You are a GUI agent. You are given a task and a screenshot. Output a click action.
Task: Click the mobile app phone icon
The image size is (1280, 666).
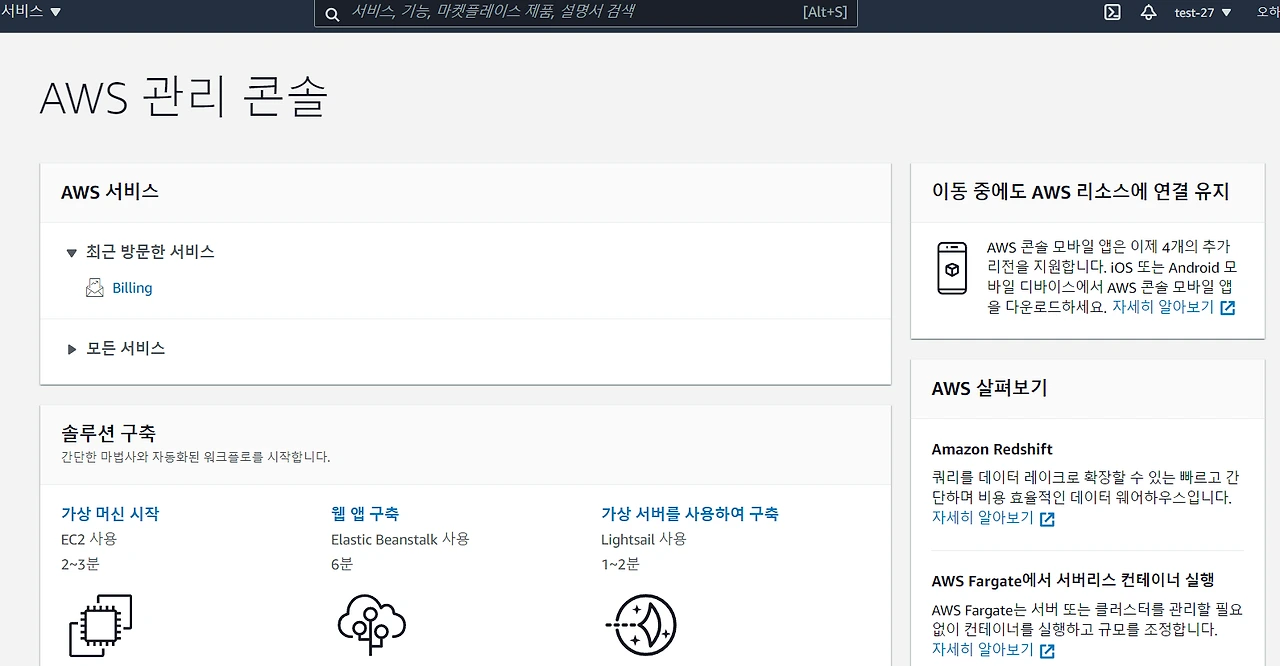[x=952, y=268]
